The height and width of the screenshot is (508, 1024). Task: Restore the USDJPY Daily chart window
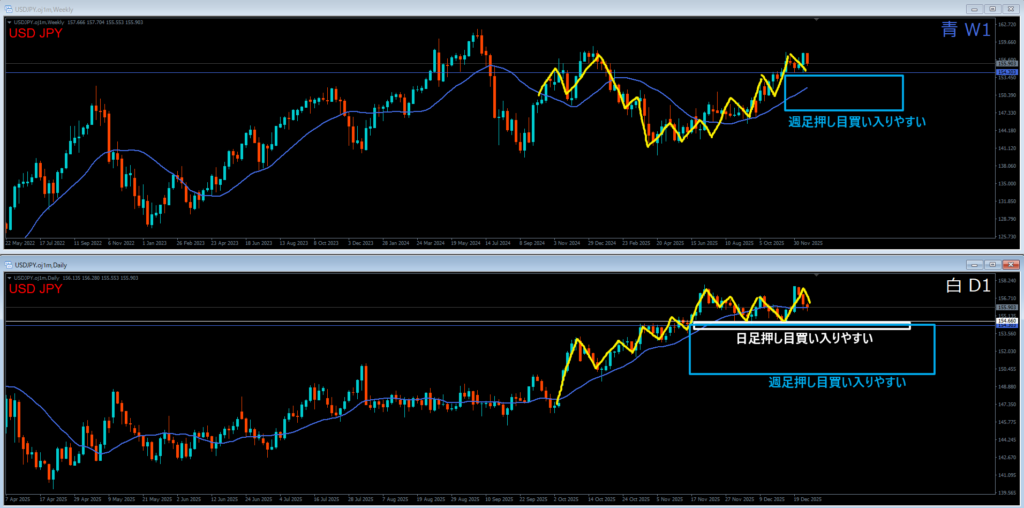click(992, 264)
